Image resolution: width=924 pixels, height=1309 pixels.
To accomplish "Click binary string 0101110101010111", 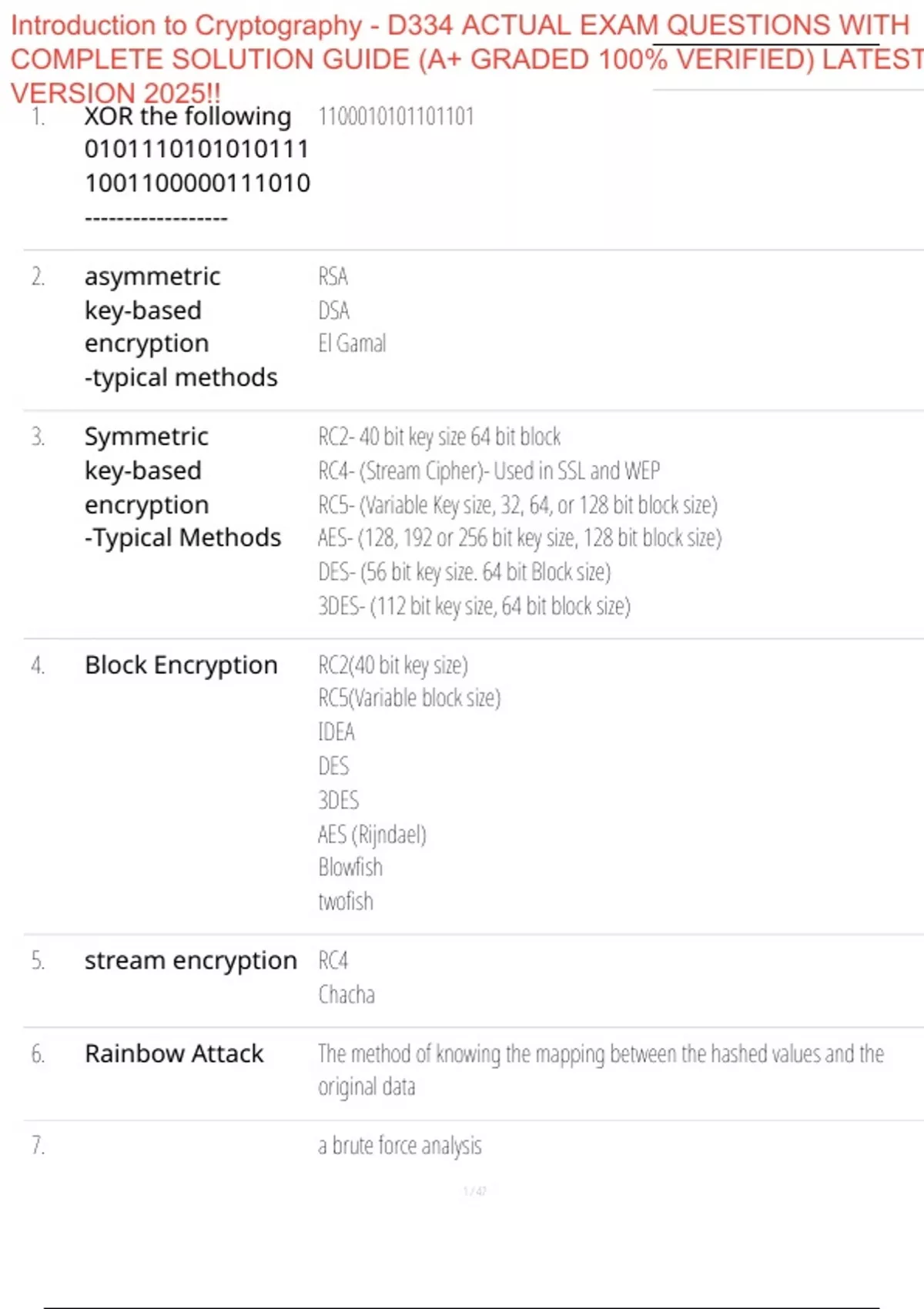I will (x=196, y=149).
